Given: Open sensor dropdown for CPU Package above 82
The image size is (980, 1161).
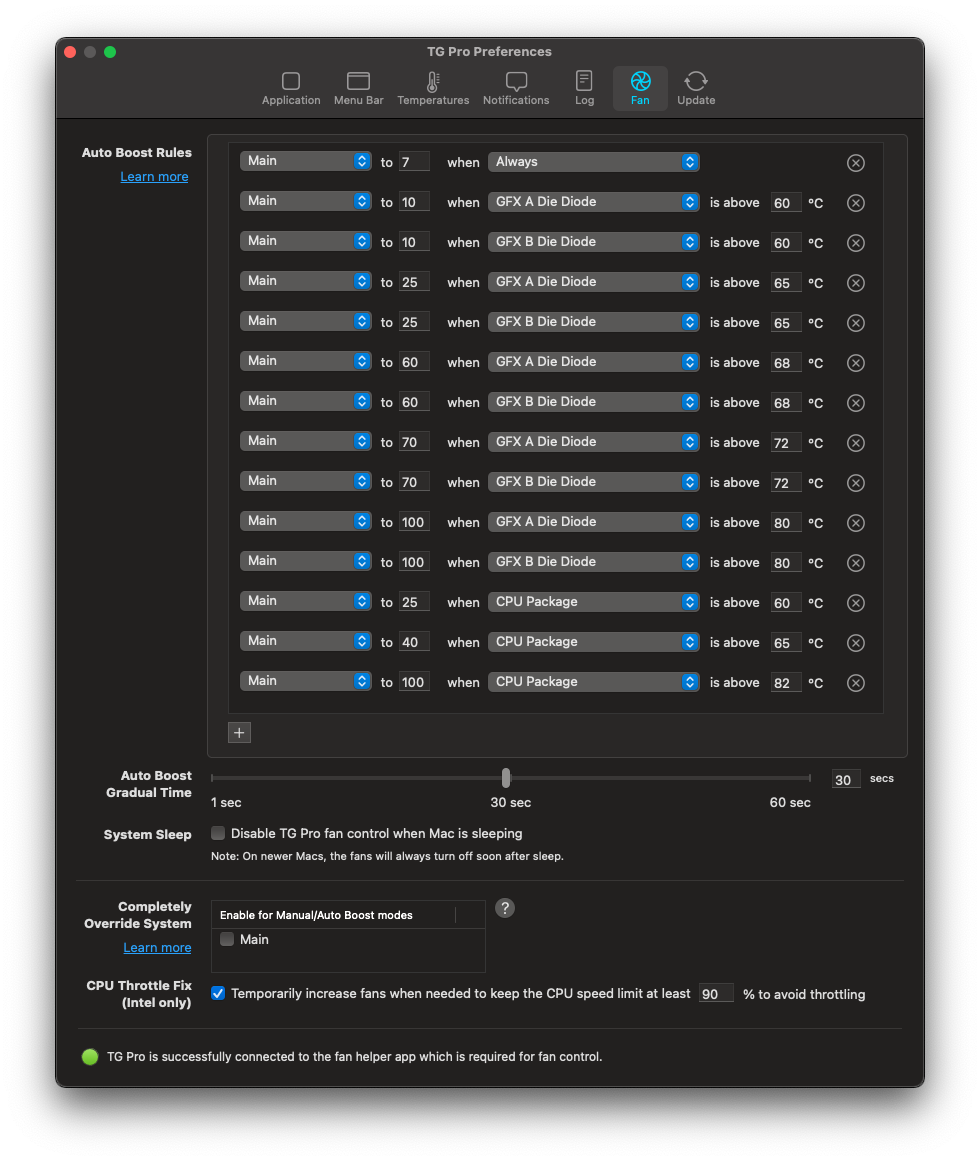Looking at the screenshot, I should coord(594,681).
